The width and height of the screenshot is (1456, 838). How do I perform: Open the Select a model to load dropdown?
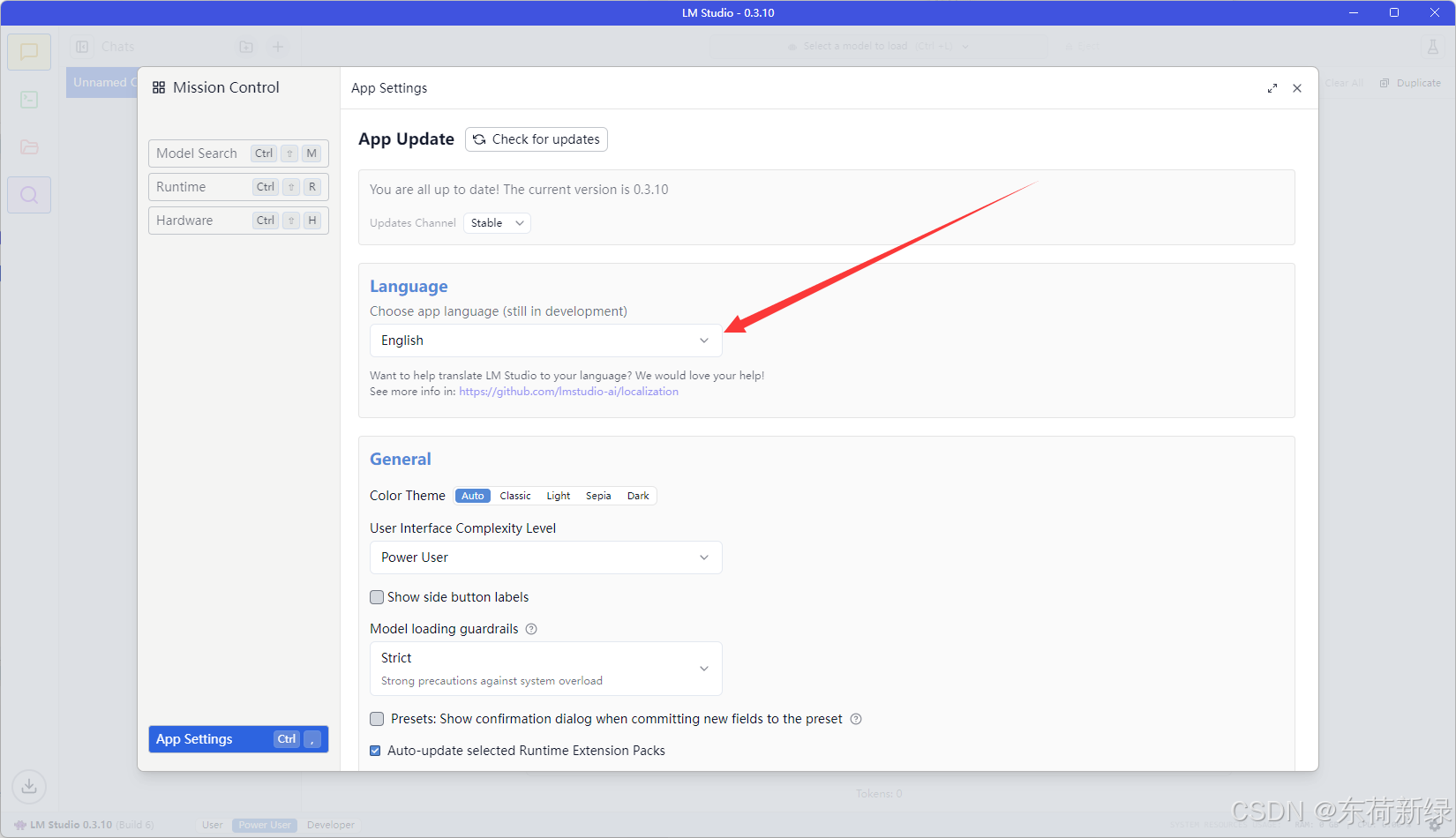tap(879, 47)
